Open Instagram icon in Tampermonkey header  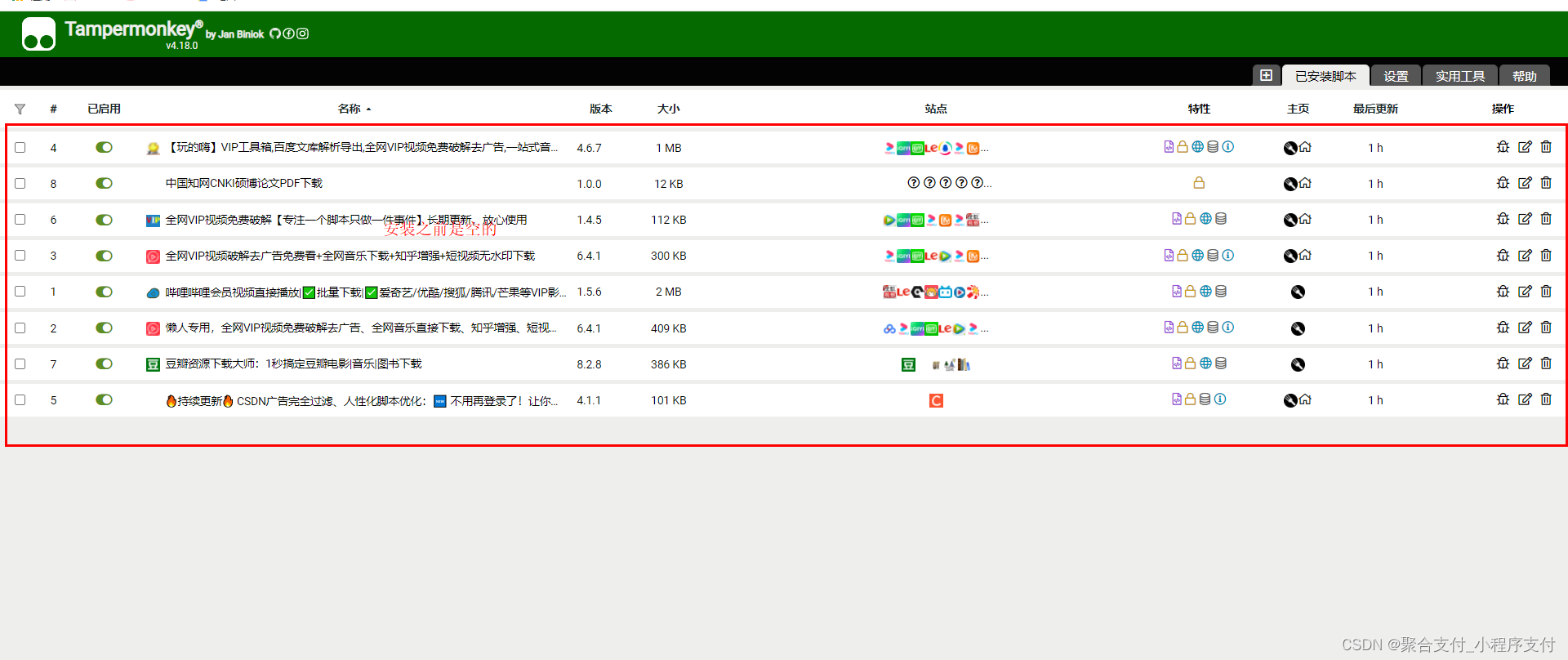click(302, 33)
